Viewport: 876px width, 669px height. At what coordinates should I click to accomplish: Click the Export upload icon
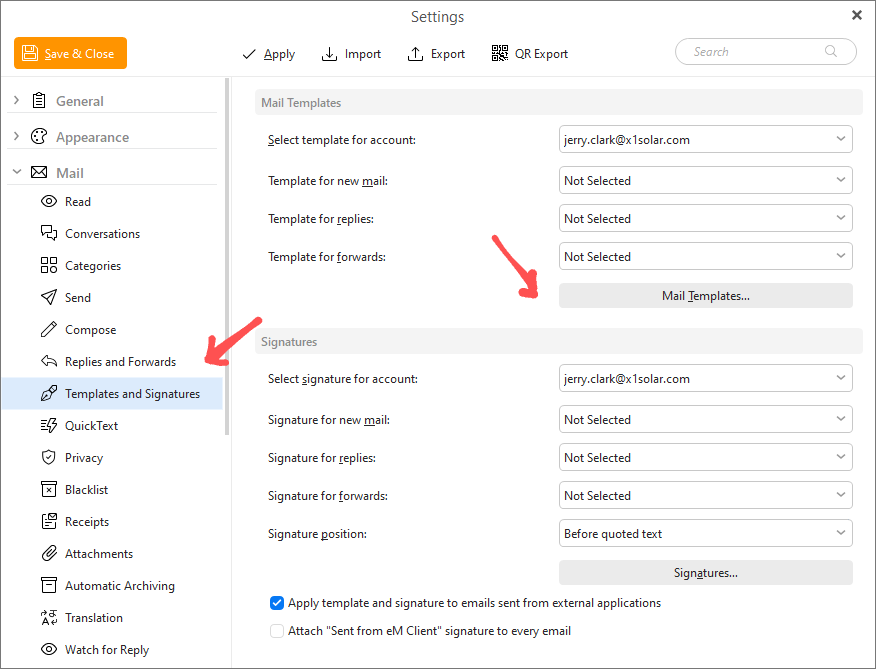(x=415, y=54)
